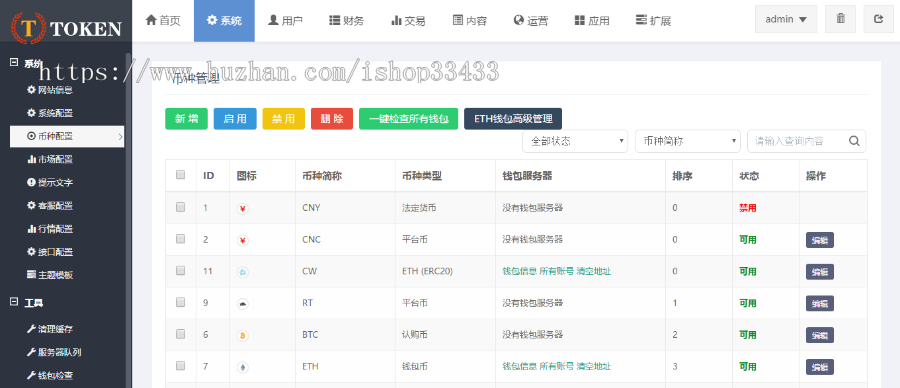
Task: Click the CW currency icon
Action: (242, 272)
